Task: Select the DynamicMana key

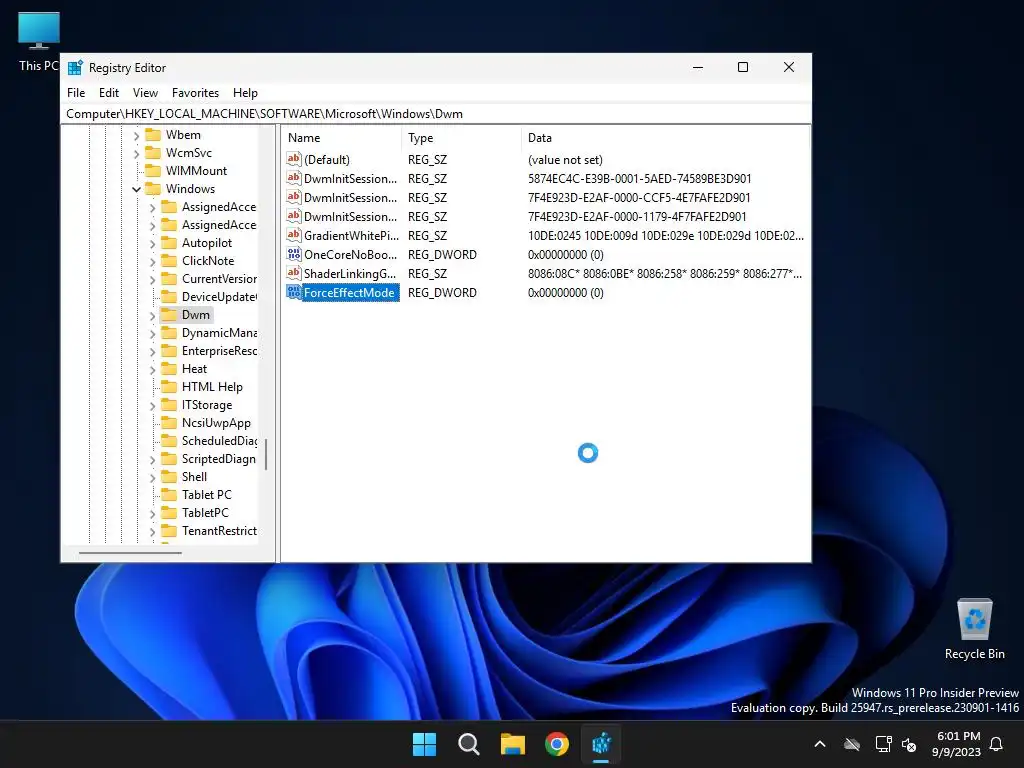Action: click(x=219, y=333)
